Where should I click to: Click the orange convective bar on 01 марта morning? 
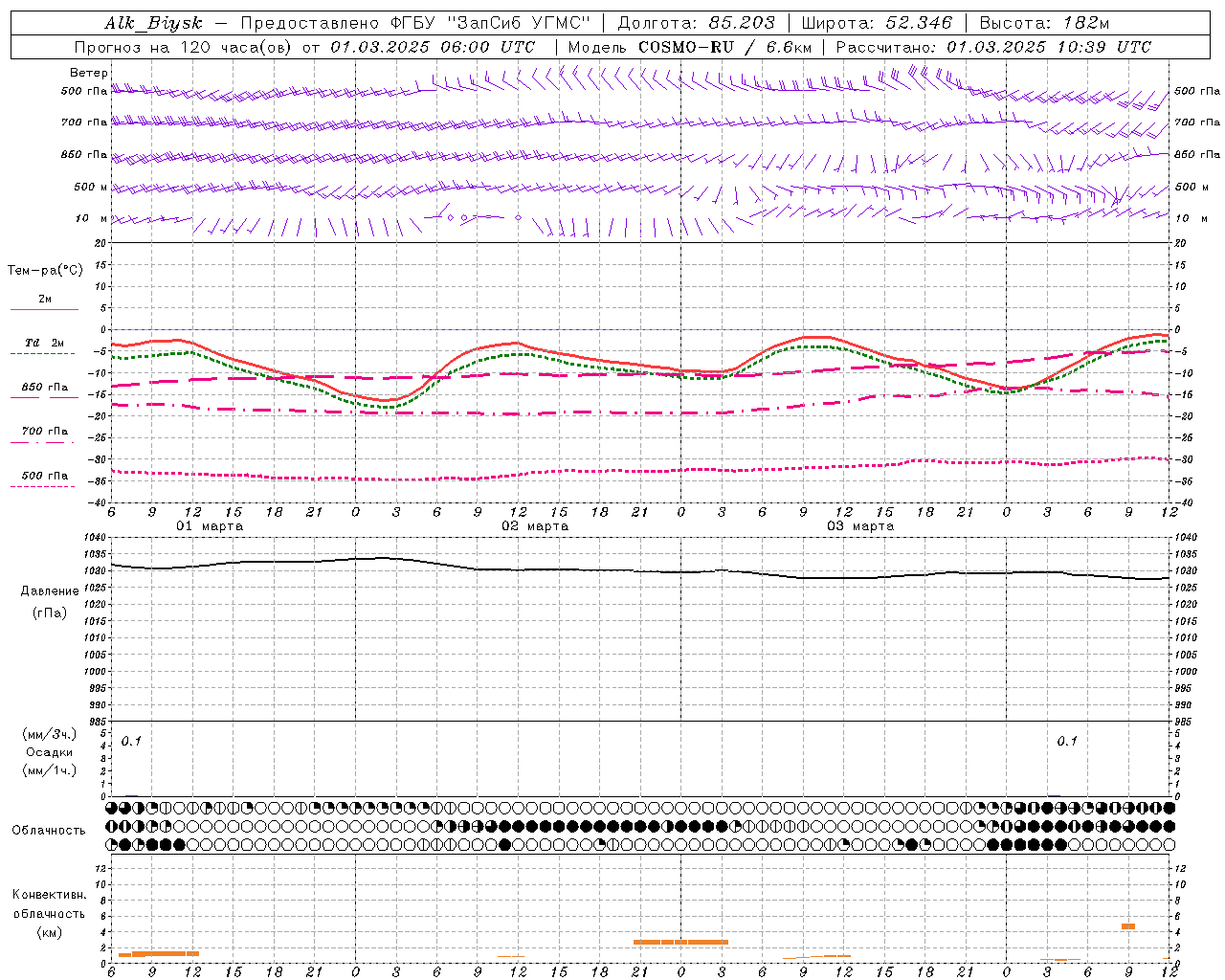click(159, 953)
